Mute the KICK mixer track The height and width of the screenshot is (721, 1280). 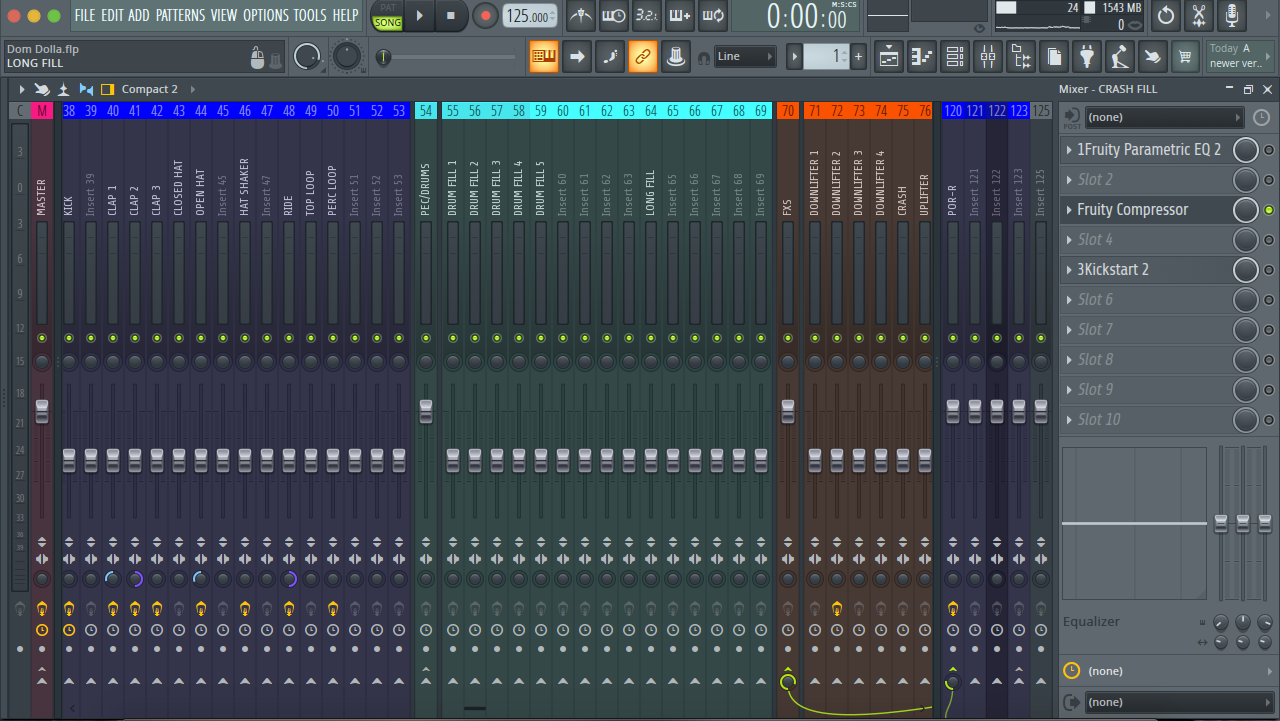tap(69, 338)
